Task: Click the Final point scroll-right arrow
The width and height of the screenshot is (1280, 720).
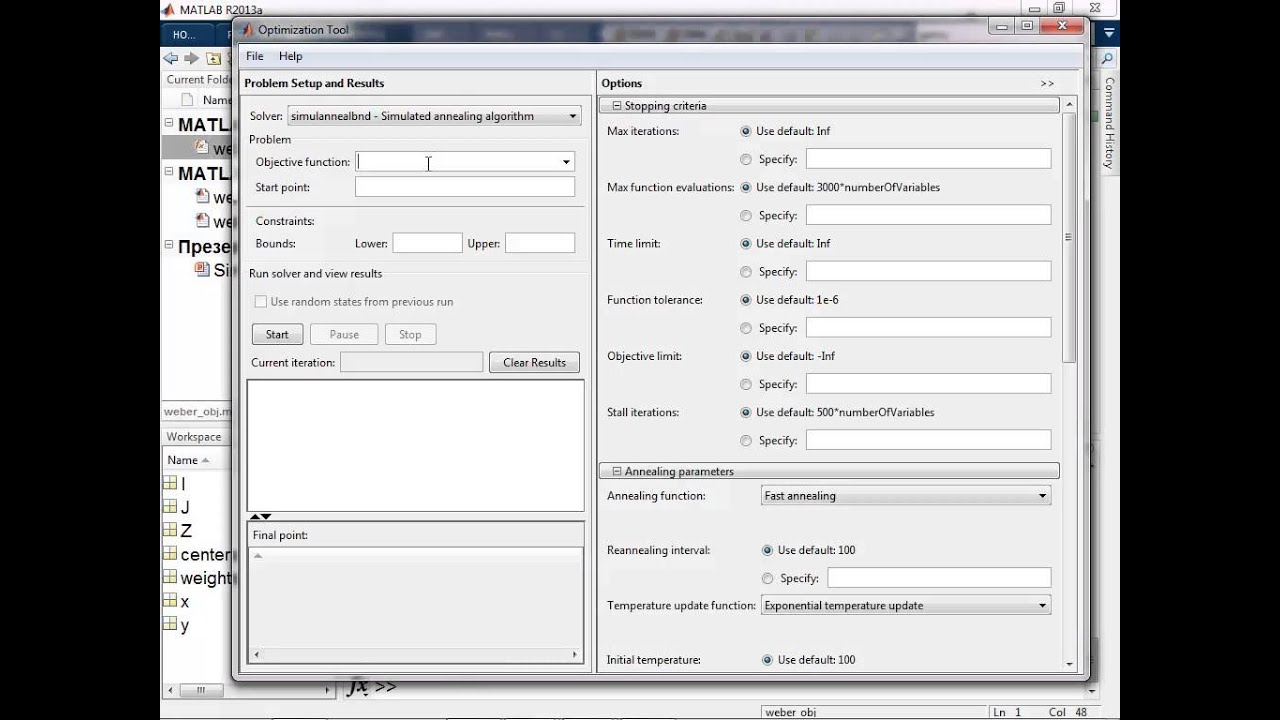Action: (x=575, y=655)
